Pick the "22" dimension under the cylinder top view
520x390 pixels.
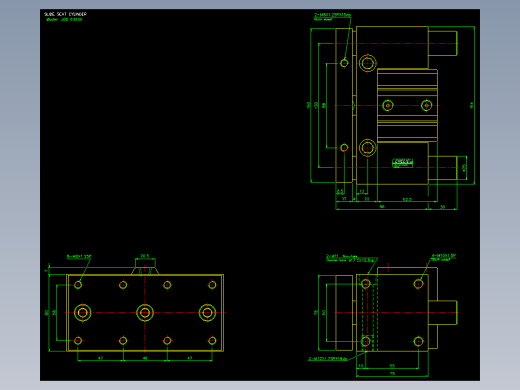click(366, 199)
